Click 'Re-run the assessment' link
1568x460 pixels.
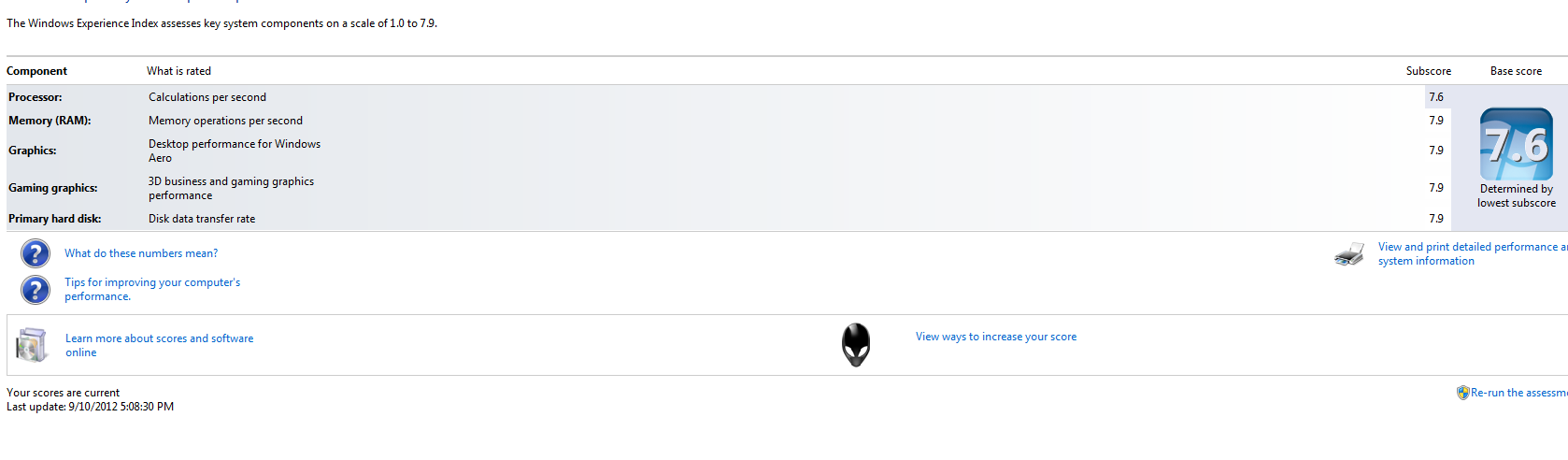point(1518,393)
